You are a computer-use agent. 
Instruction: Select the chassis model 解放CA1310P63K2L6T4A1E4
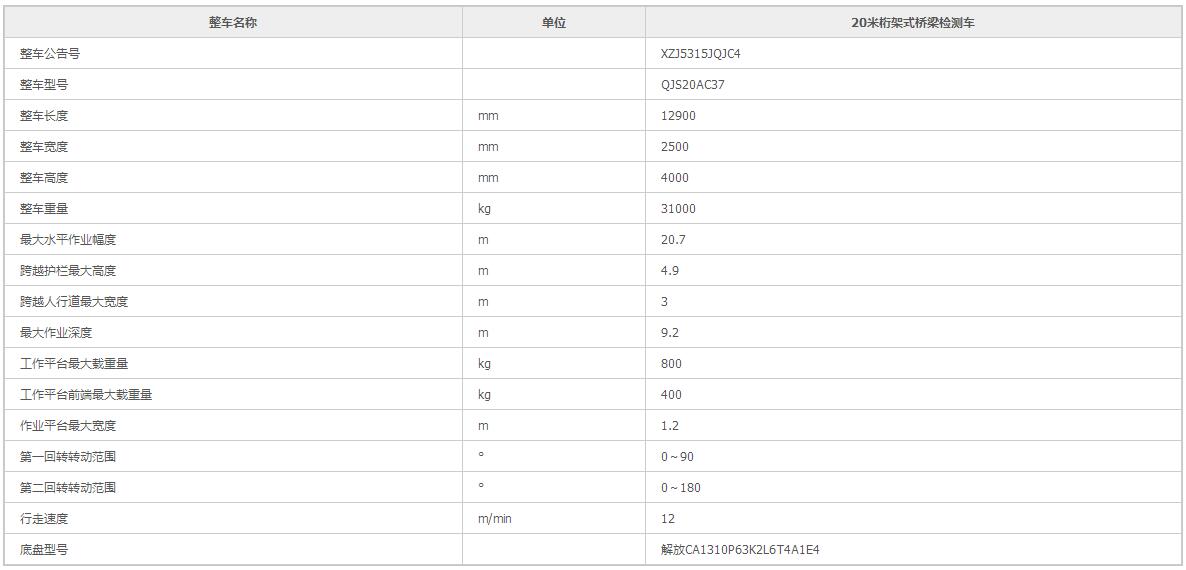coord(740,550)
